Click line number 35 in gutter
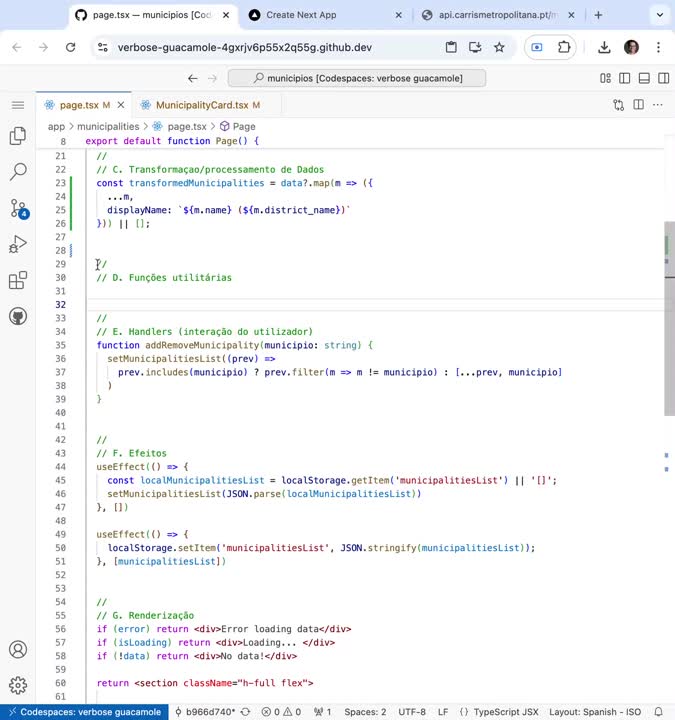675x720 pixels. click(x=61, y=345)
